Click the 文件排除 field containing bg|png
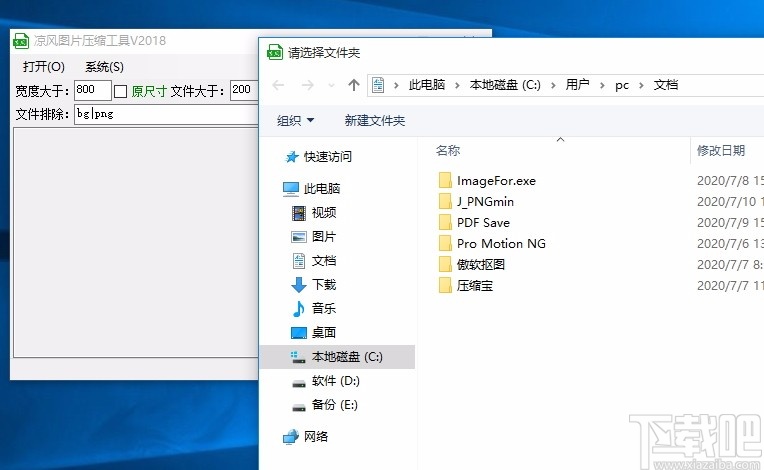 tap(166, 114)
